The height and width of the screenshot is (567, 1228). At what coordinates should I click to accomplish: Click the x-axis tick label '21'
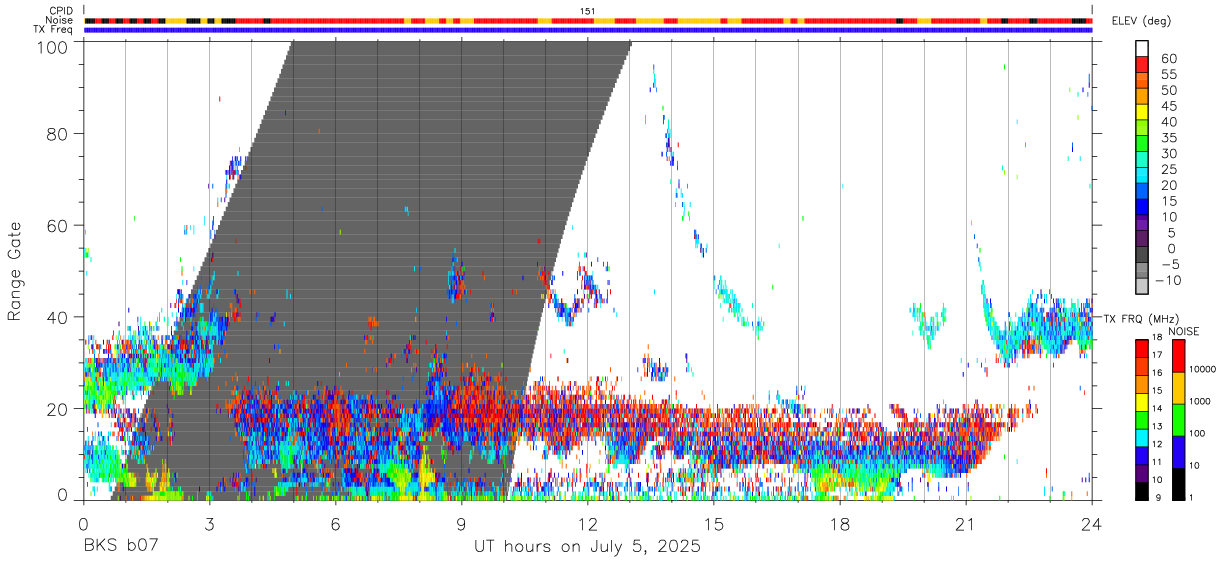click(966, 524)
